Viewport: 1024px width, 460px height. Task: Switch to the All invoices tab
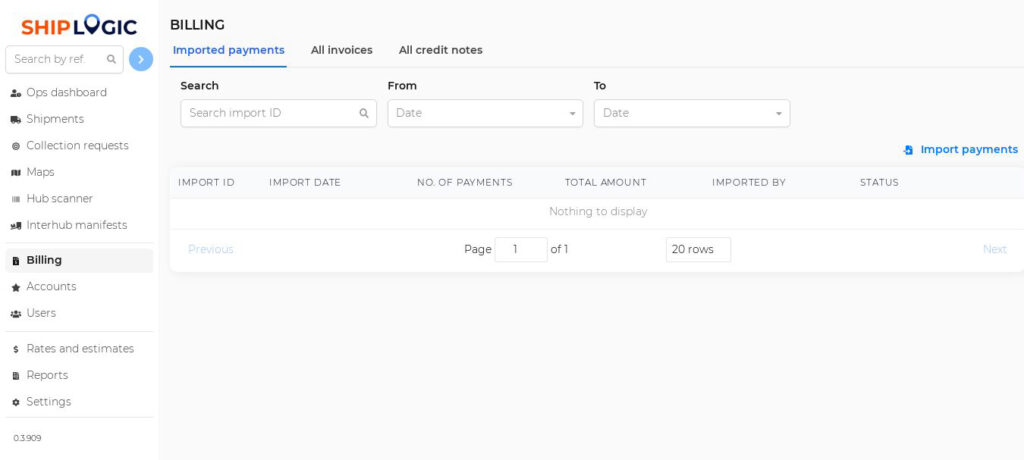[x=342, y=50]
